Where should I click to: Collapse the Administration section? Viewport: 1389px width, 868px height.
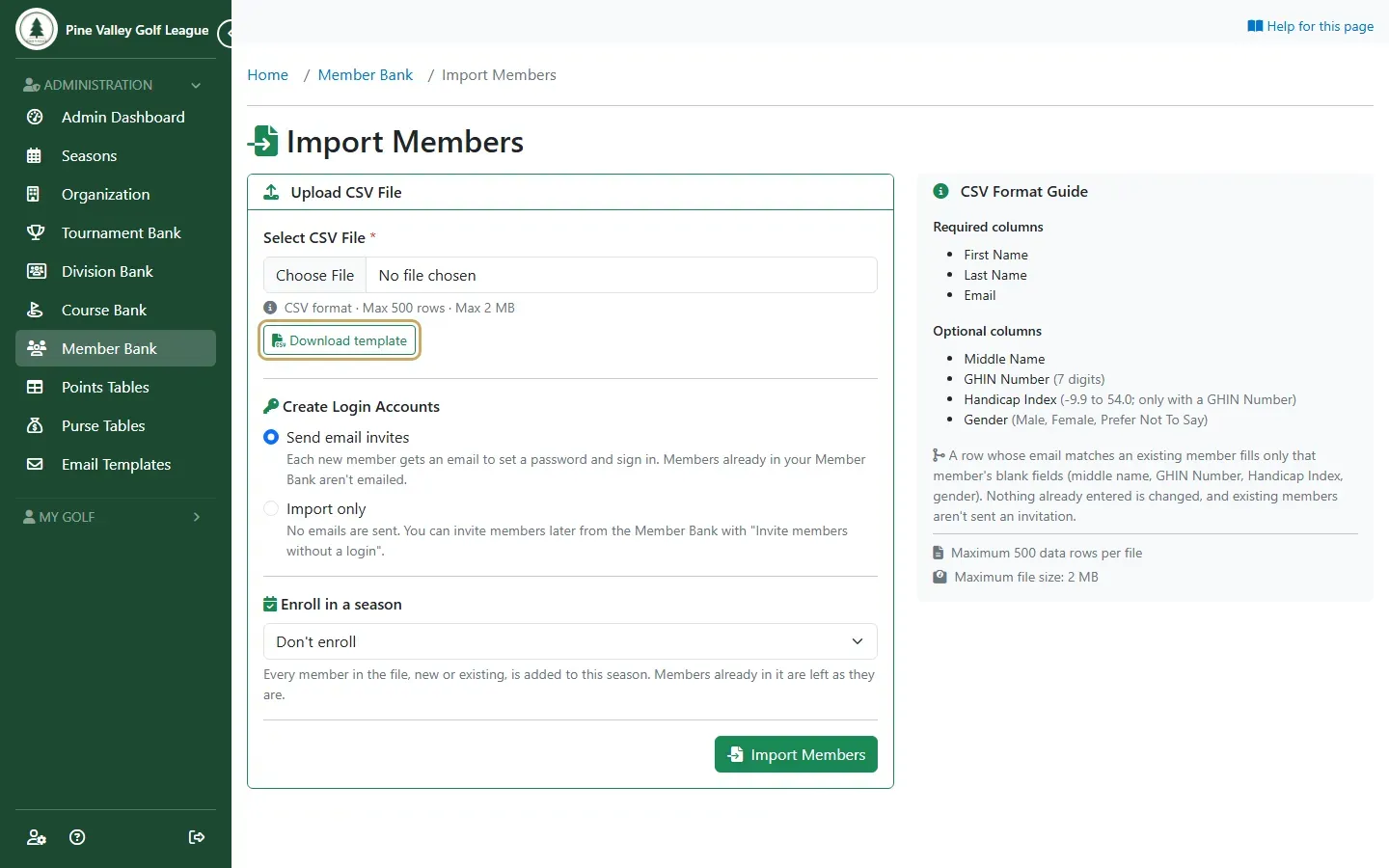[x=116, y=85]
